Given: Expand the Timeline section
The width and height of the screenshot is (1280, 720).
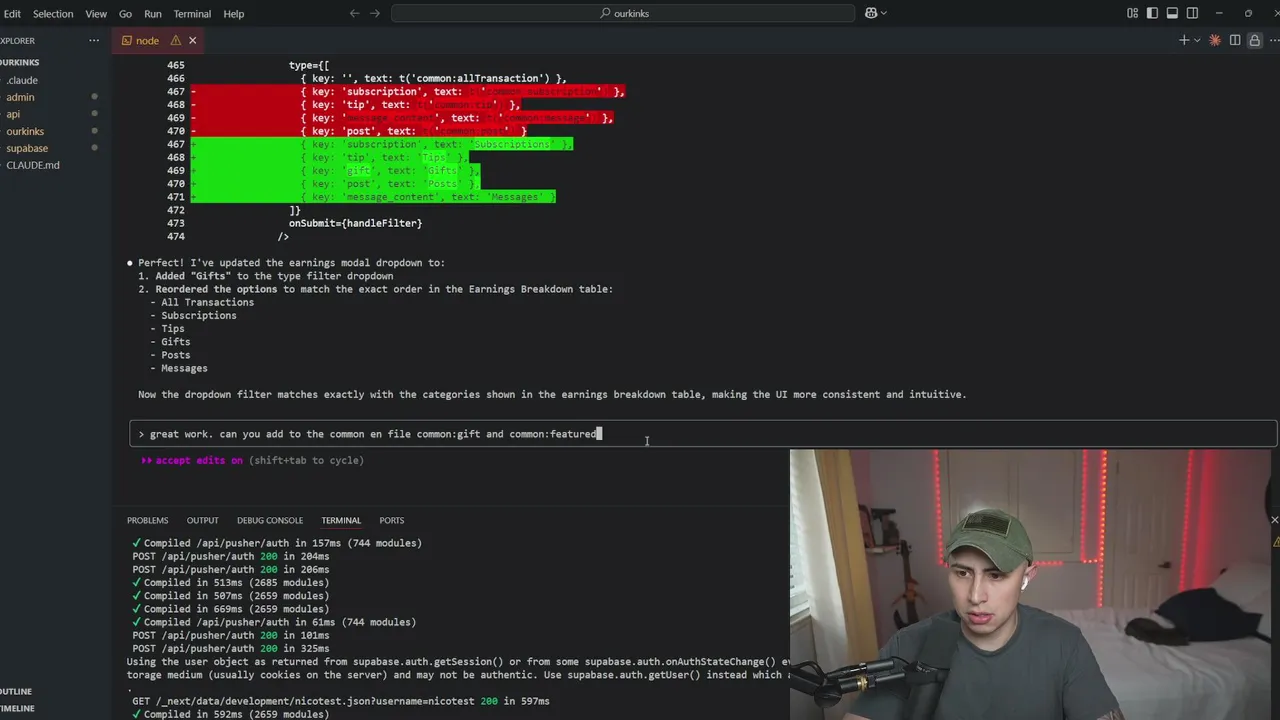Looking at the screenshot, I should (x=17, y=708).
